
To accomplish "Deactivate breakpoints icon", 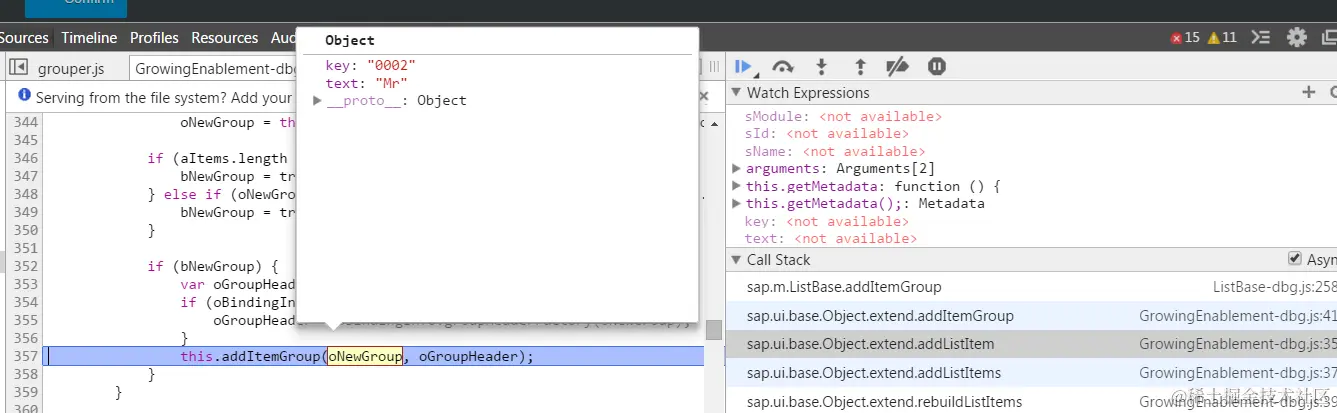I will click(x=898, y=67).
